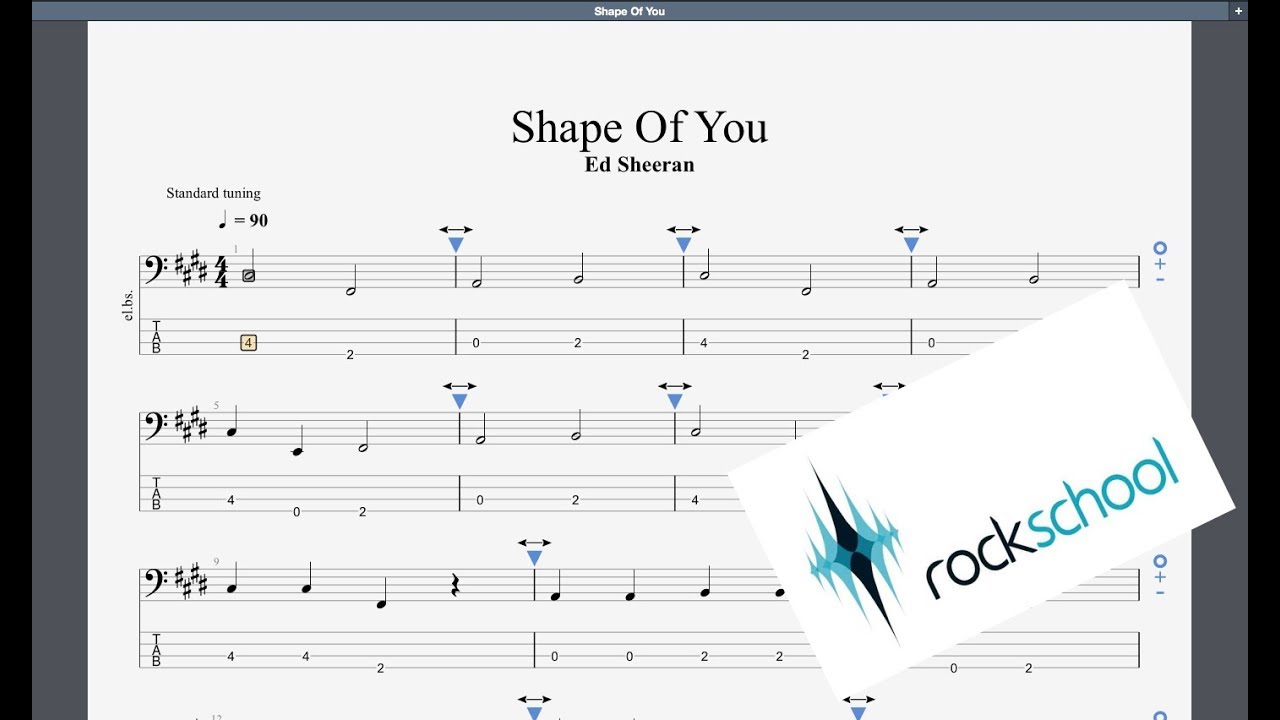1280x720 pixels.
Task: Select fret 0 tab number in bar 5
Action: [297, 512]
